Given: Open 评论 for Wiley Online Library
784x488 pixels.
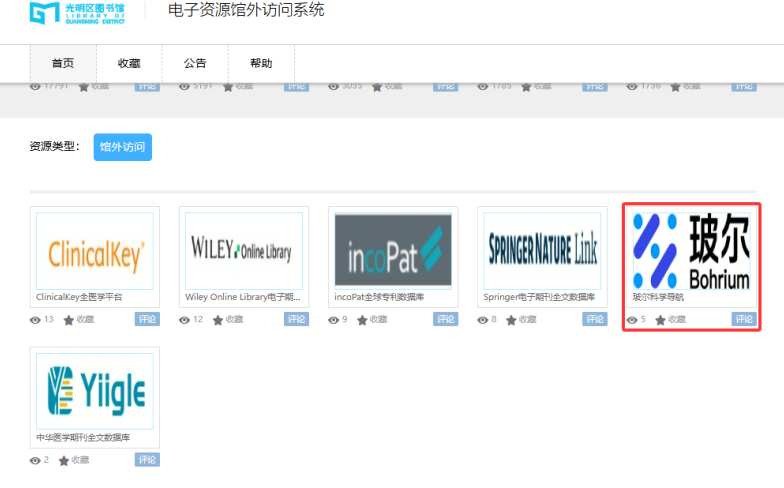Looking at the screenshot, I should point(296,319).
